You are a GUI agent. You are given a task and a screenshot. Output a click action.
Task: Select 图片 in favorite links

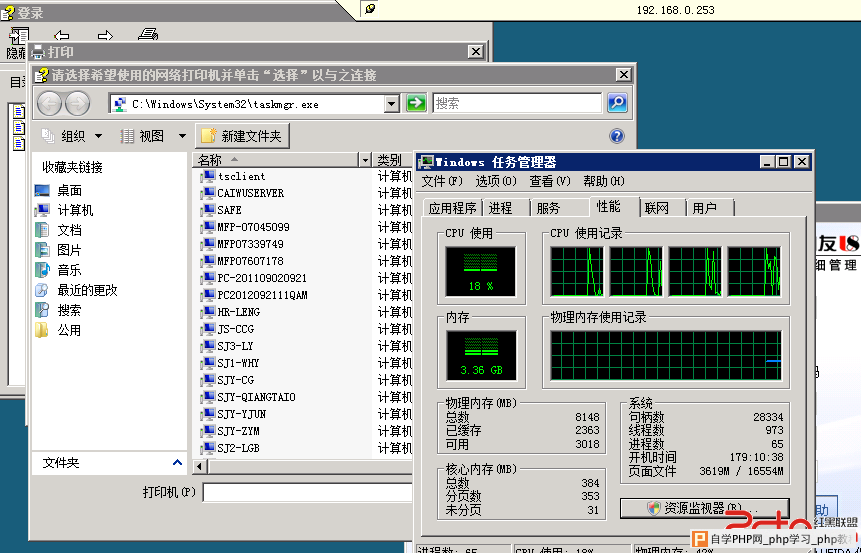point(58,250)
